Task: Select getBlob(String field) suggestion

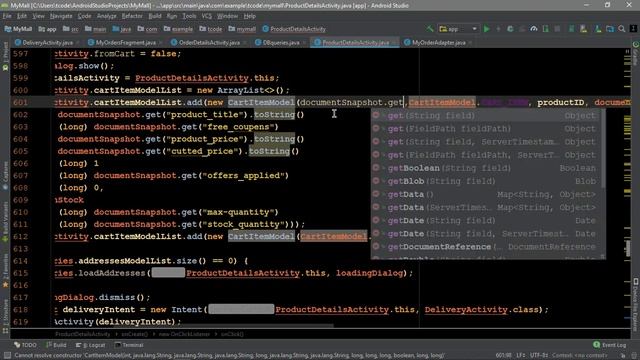Action: [x=485, y=181]
